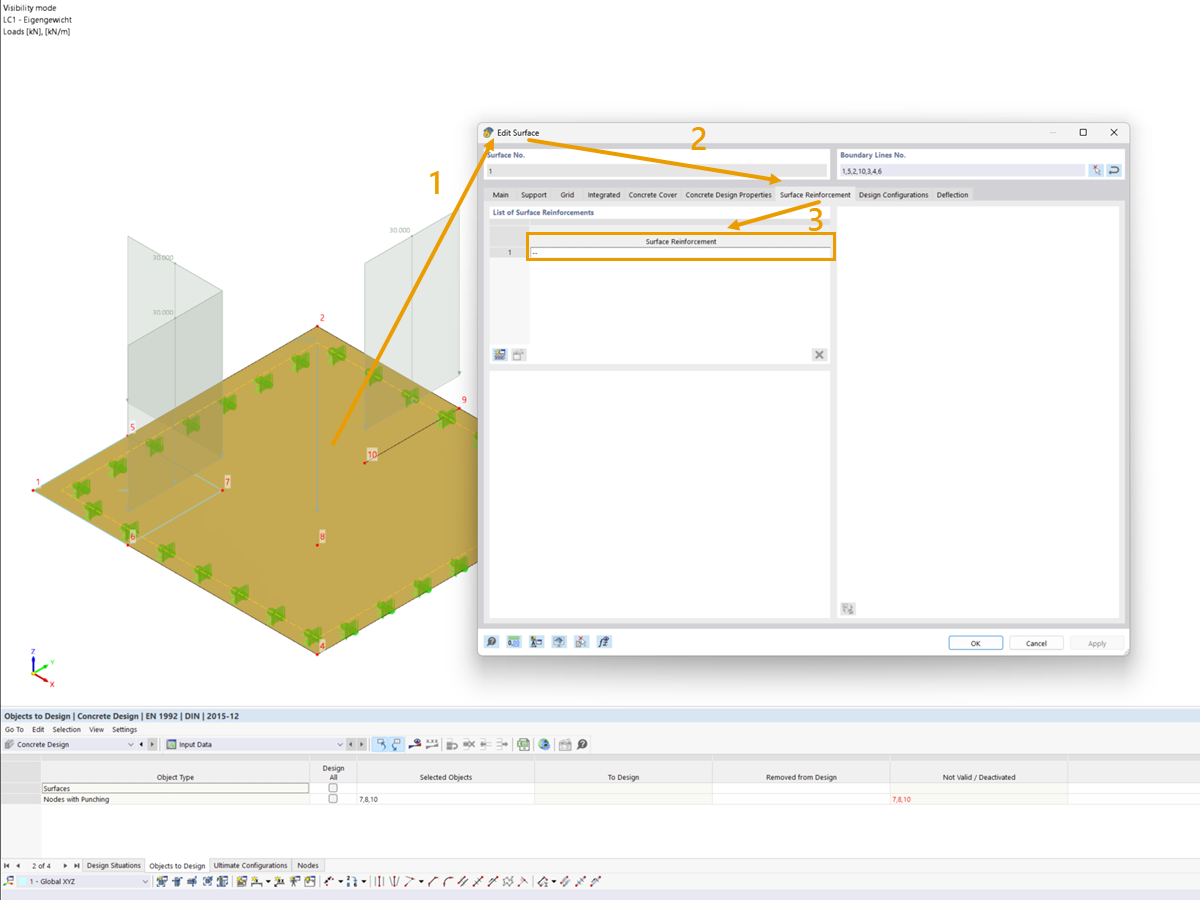
Task: Switch to the Support tab
Action: pos(533,195)
